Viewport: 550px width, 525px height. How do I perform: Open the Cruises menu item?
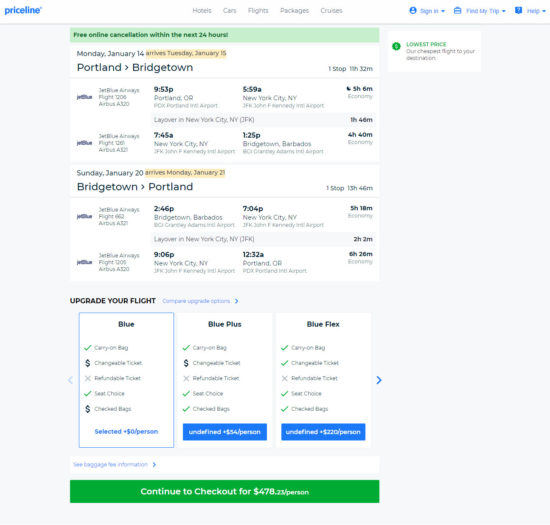(331, 11)
